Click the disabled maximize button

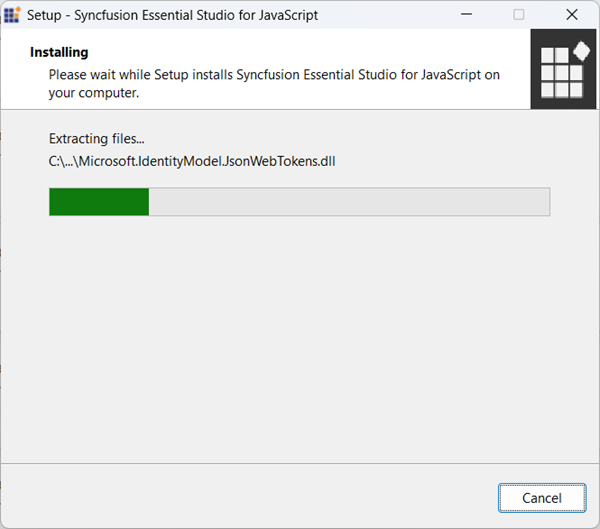point(518,15)
